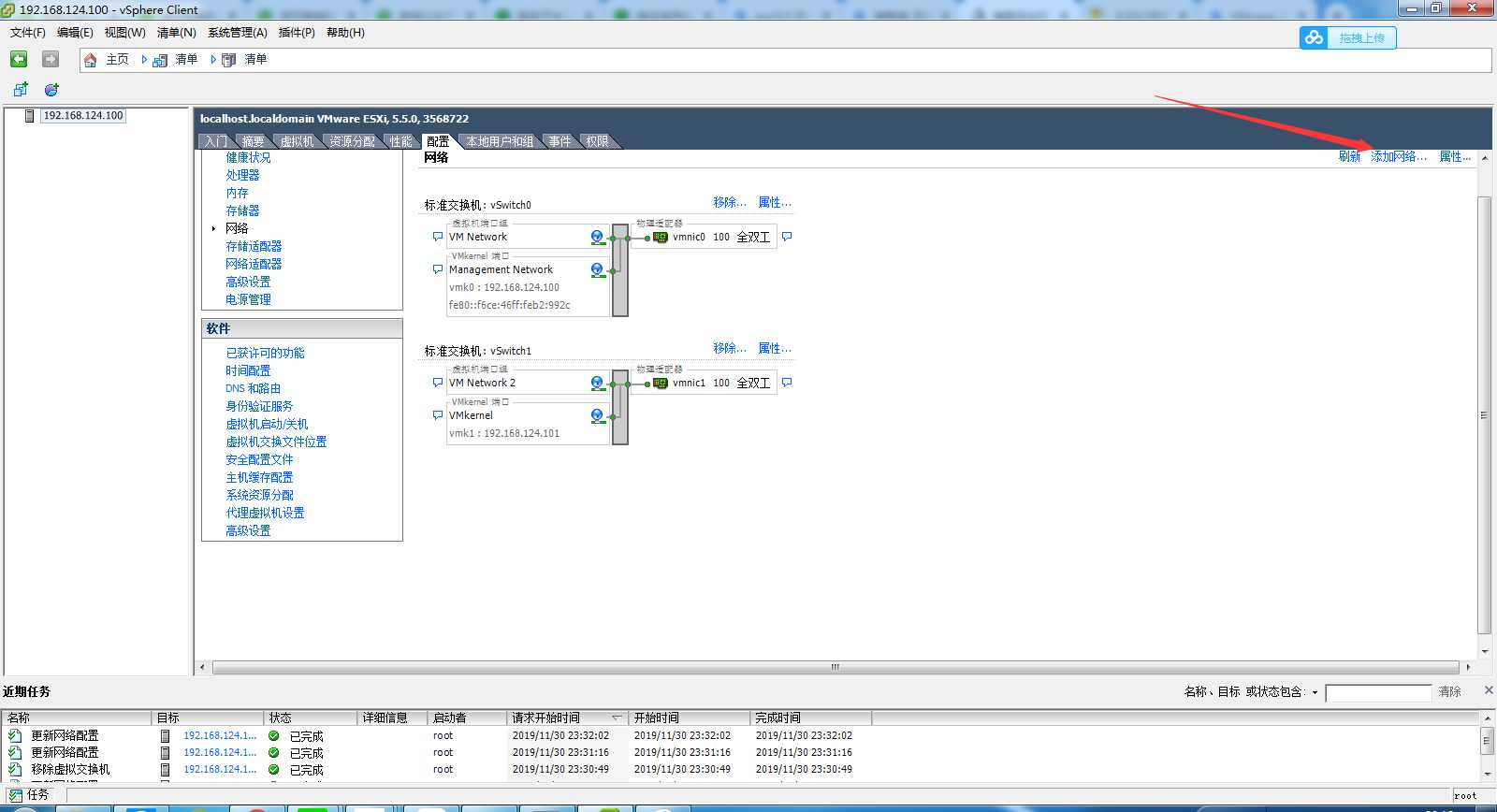Sort tasks by 请求开始时间 column
This screenshot has height=812, width=1497.
(566, 718)
